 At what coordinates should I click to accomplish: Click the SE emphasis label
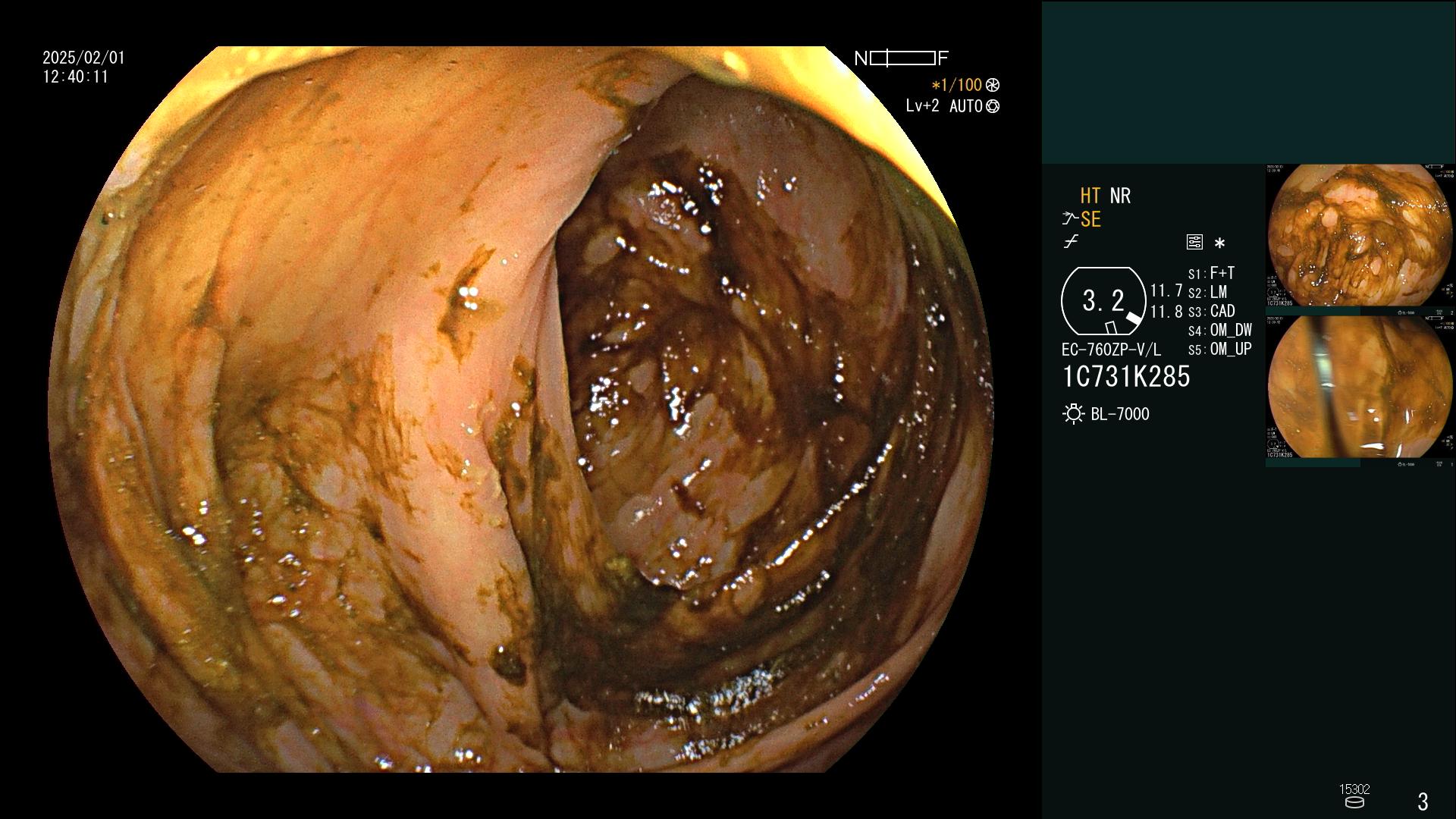1090,219
